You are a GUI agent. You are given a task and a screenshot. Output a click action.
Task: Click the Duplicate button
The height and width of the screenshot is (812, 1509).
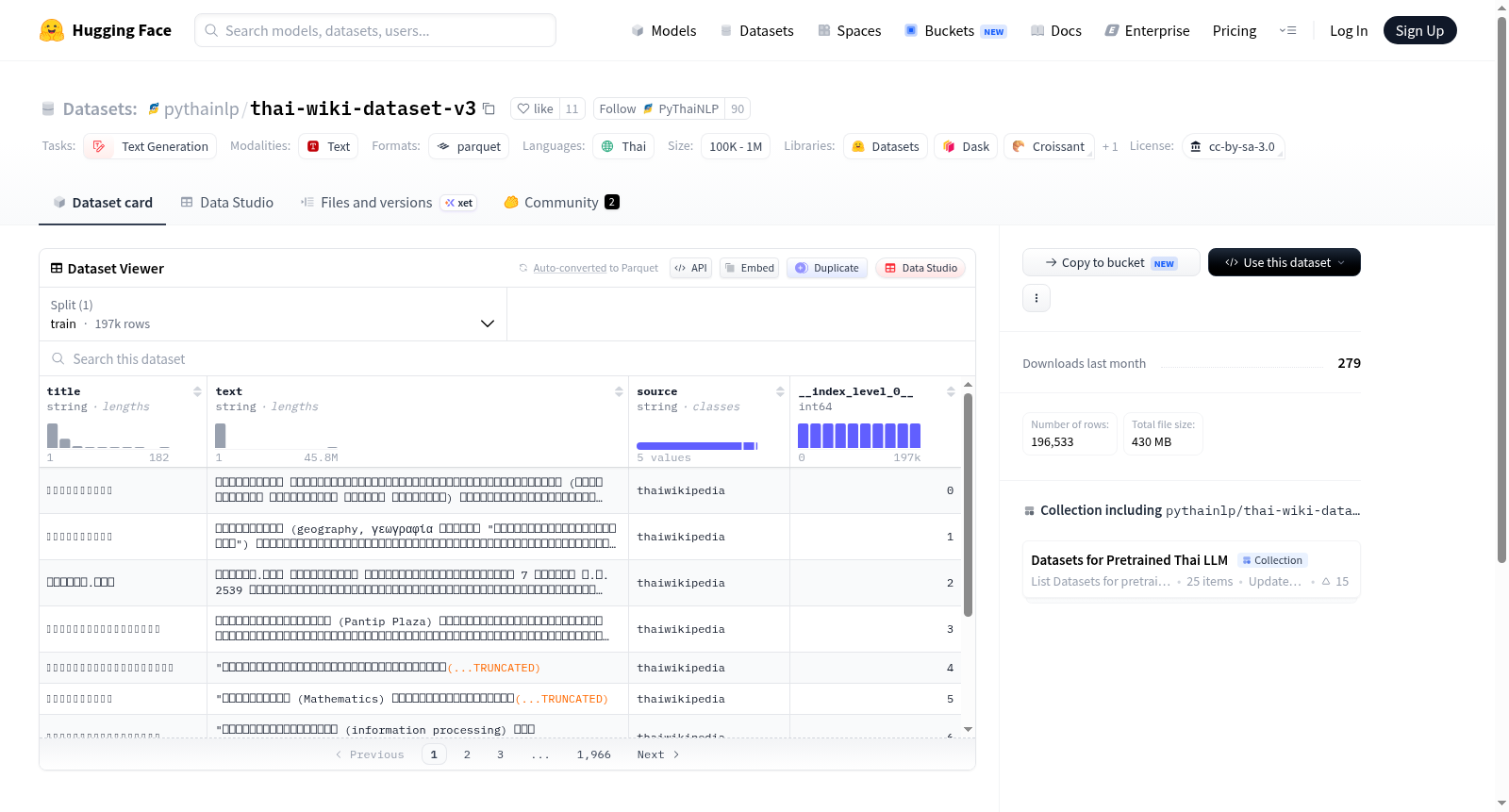pos(827,268)
